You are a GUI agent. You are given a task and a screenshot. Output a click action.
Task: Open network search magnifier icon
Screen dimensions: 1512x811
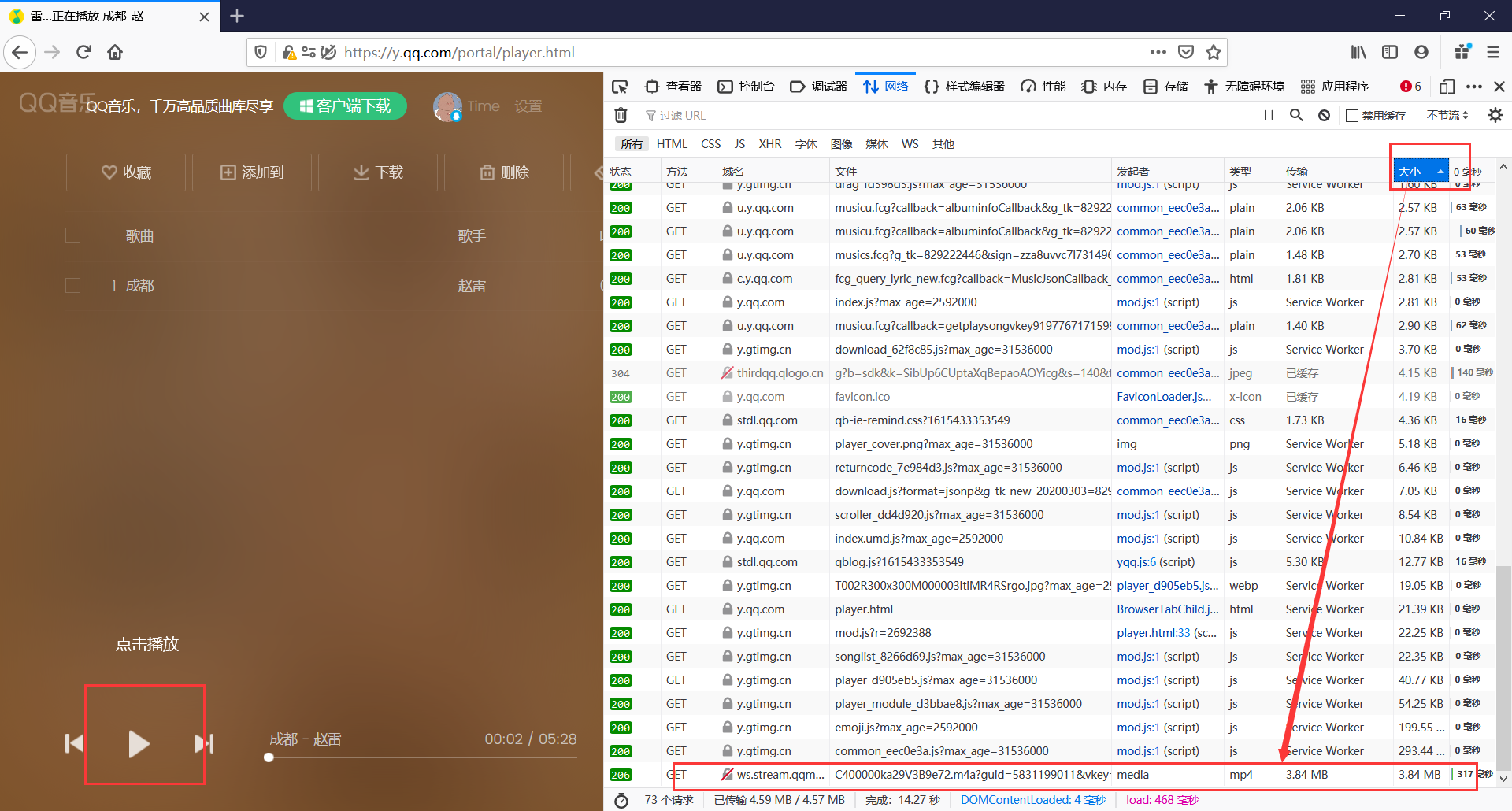tap(1296, 116)
